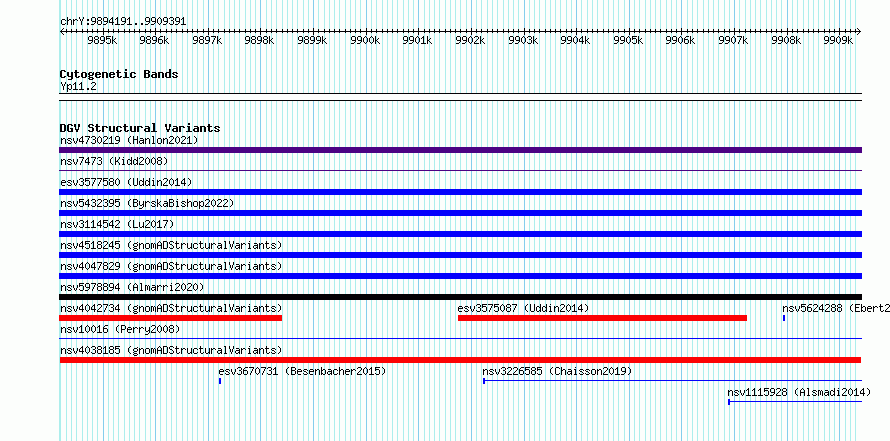Click the right arrowhead of the ruler
The image size is (890, 441).
coord(859,31)
